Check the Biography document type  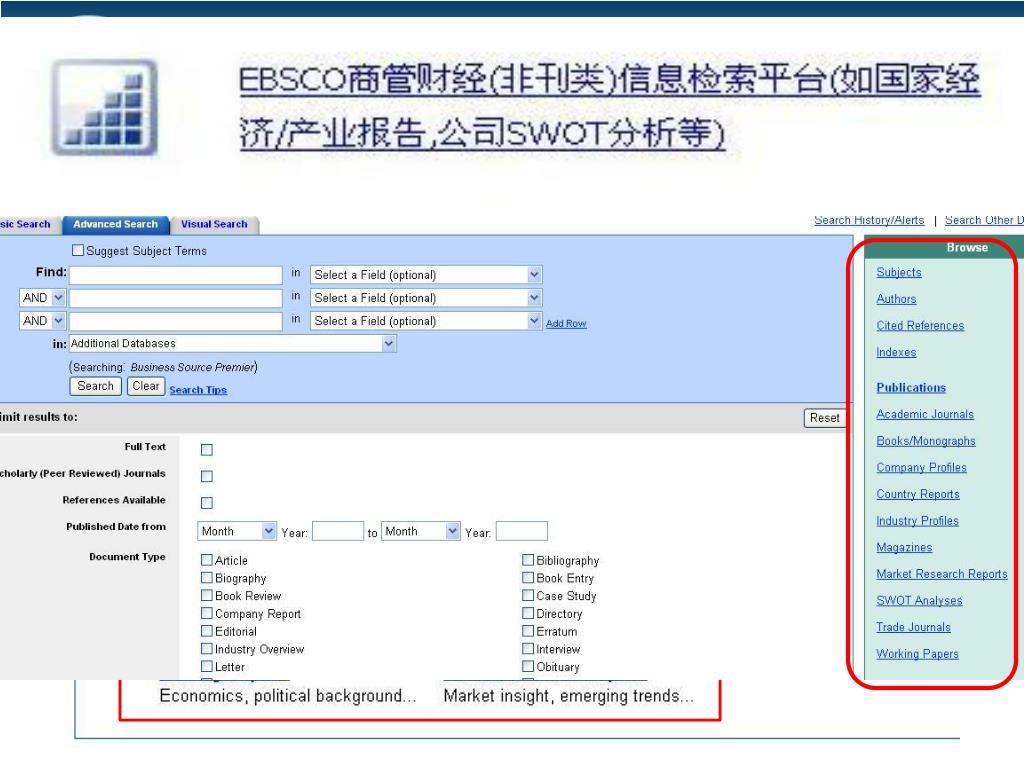click(207, 577)
